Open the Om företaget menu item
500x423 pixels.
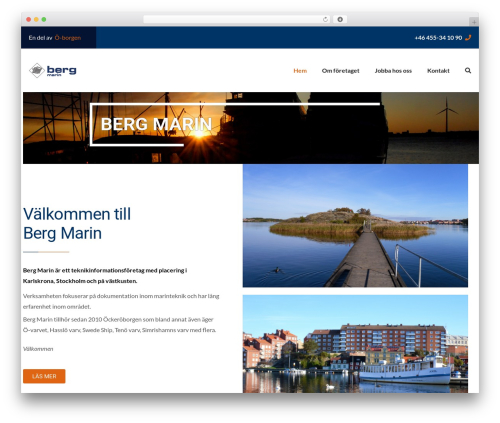point(340,71)
